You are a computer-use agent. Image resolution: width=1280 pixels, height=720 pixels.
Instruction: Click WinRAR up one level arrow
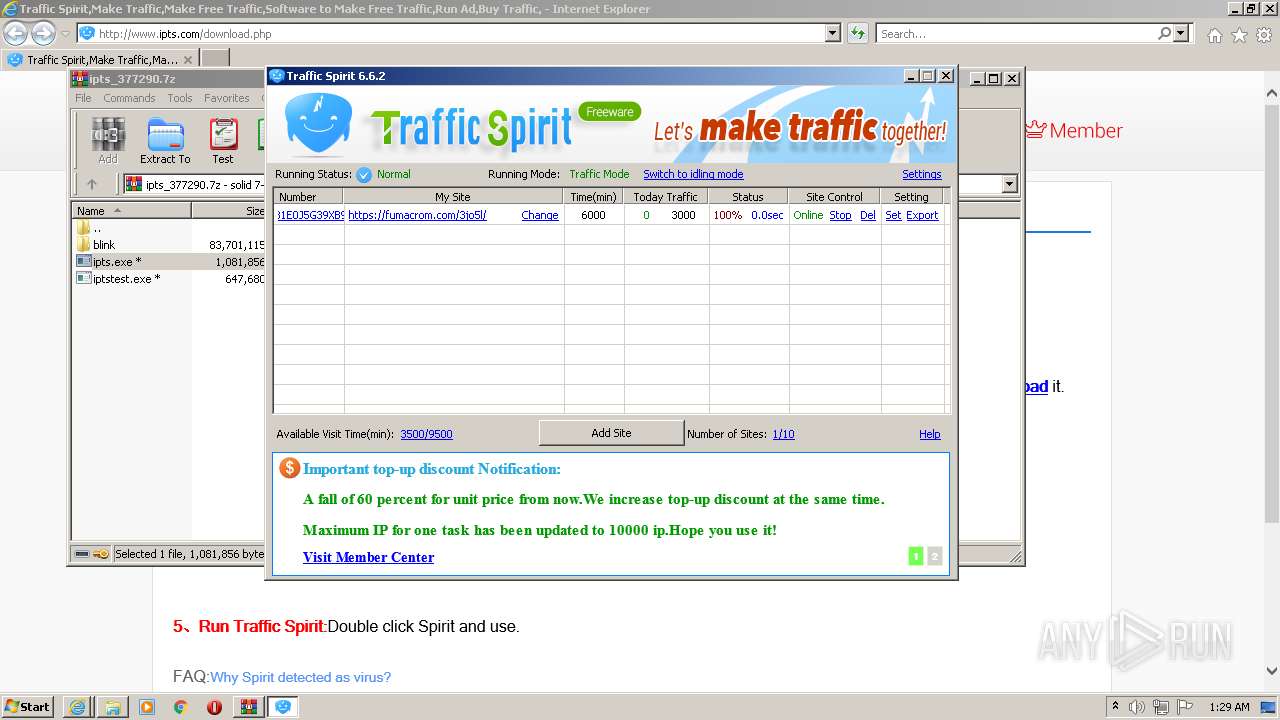point(92,184)
